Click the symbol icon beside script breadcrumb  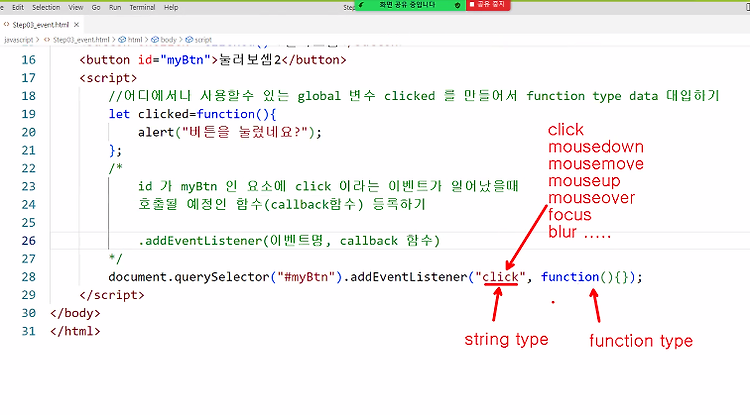click(x=189, y=40)
